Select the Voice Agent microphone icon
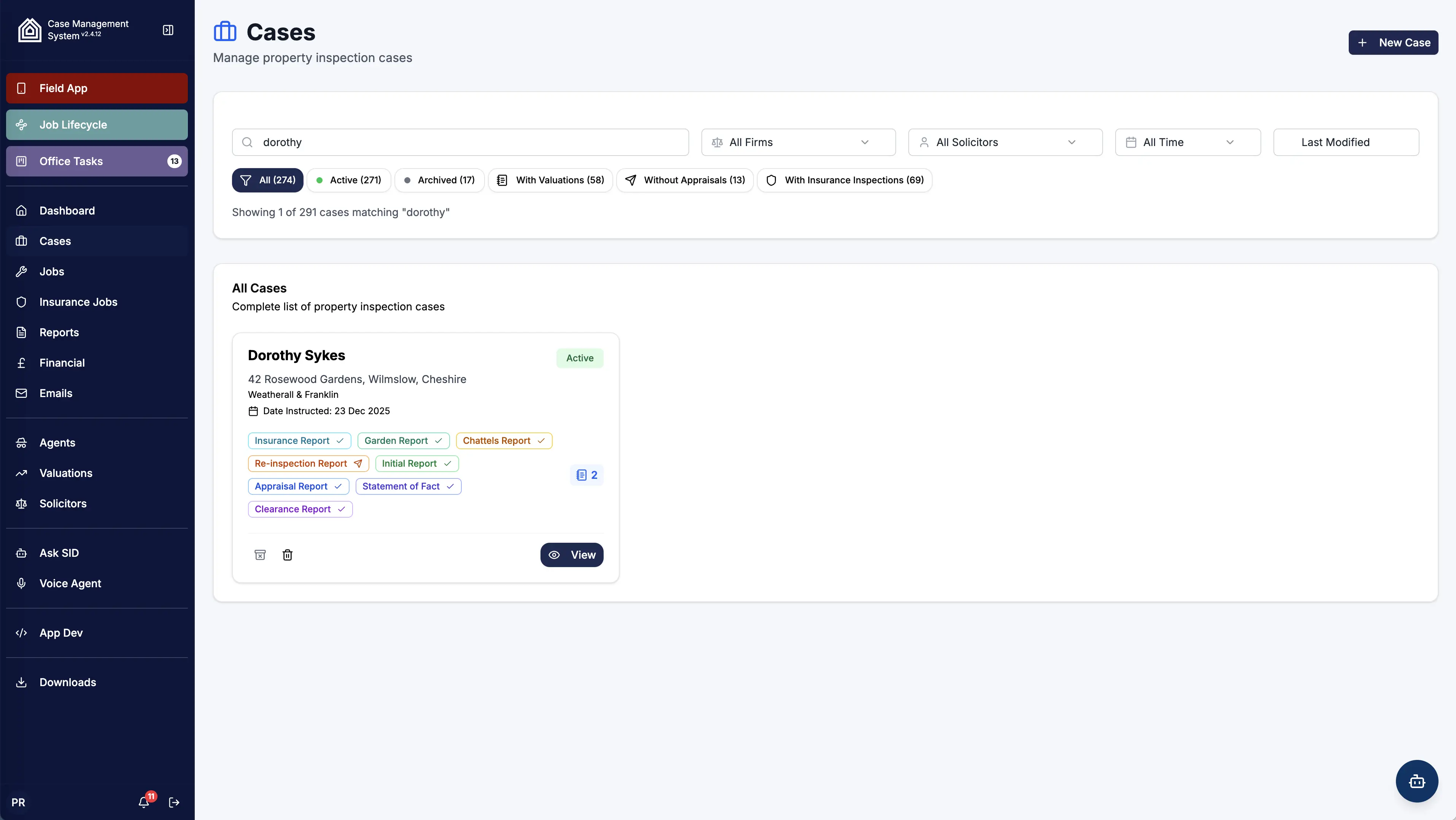The height and width of the screenshot is (820, 1456). pos(21,583)
